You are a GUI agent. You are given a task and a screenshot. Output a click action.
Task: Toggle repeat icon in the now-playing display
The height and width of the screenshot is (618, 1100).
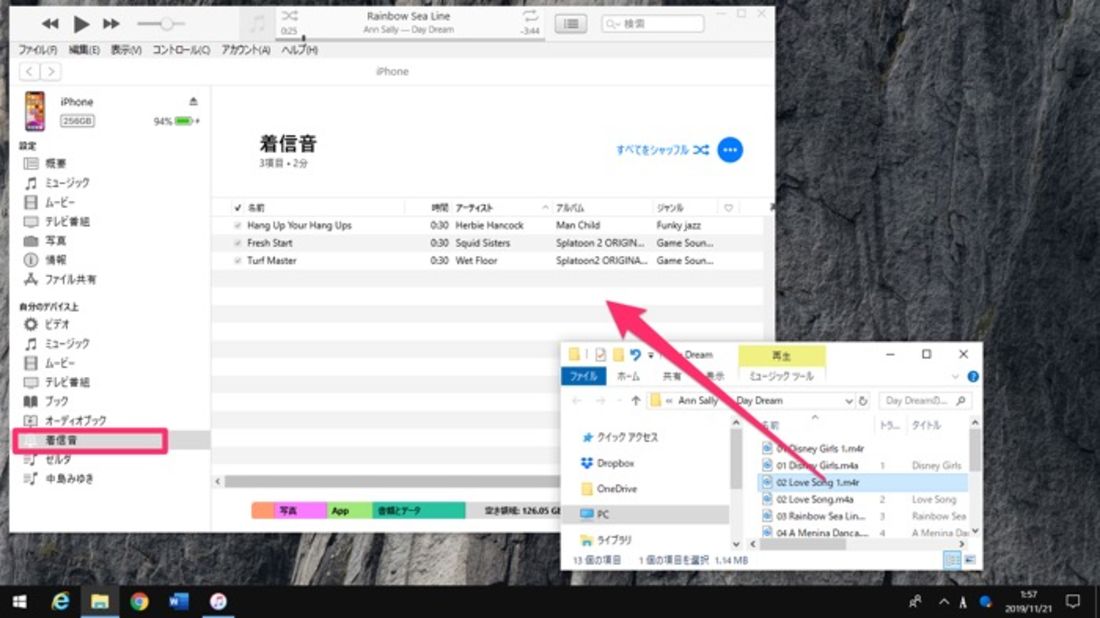[530, 15]
